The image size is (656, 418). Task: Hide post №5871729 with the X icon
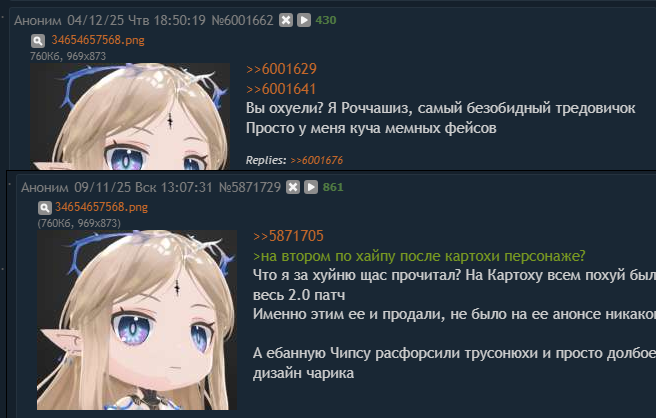point(293,187)
